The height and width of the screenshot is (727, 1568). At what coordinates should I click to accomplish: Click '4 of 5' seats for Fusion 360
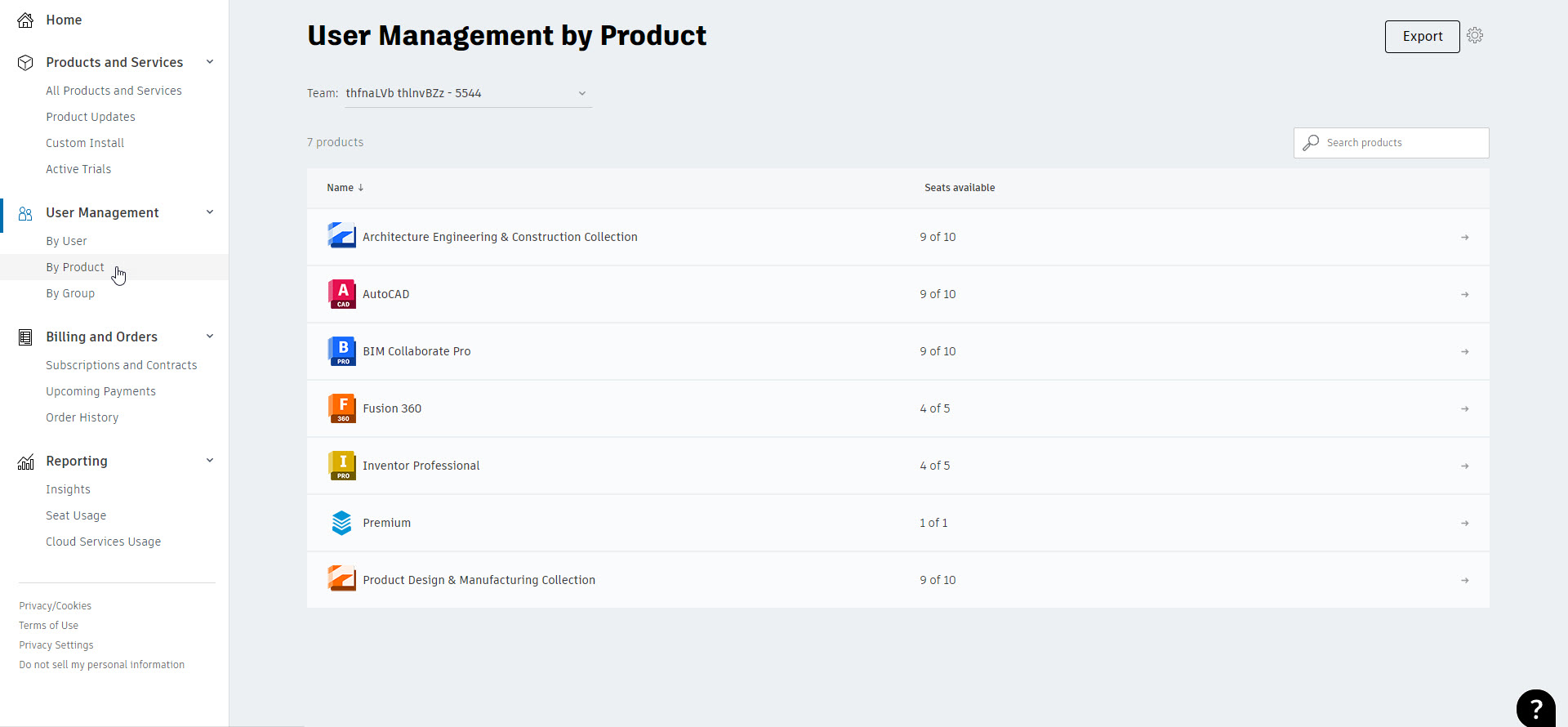click(935, 408)
